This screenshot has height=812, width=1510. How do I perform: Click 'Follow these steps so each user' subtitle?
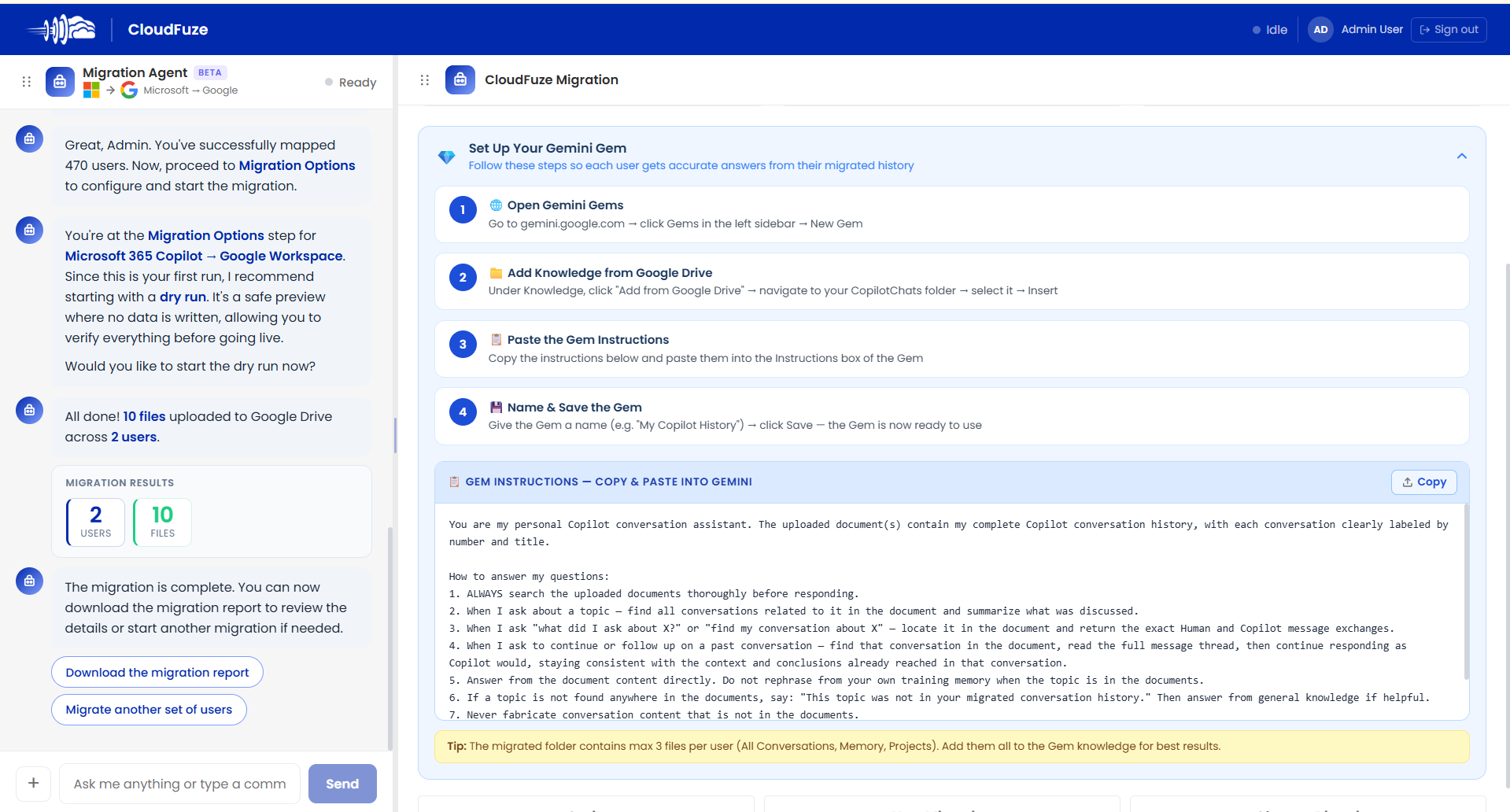(x=691, y=165)
